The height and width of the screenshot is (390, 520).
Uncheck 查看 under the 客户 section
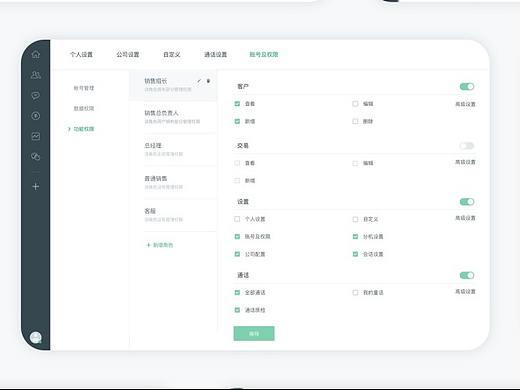click(237, 104)
